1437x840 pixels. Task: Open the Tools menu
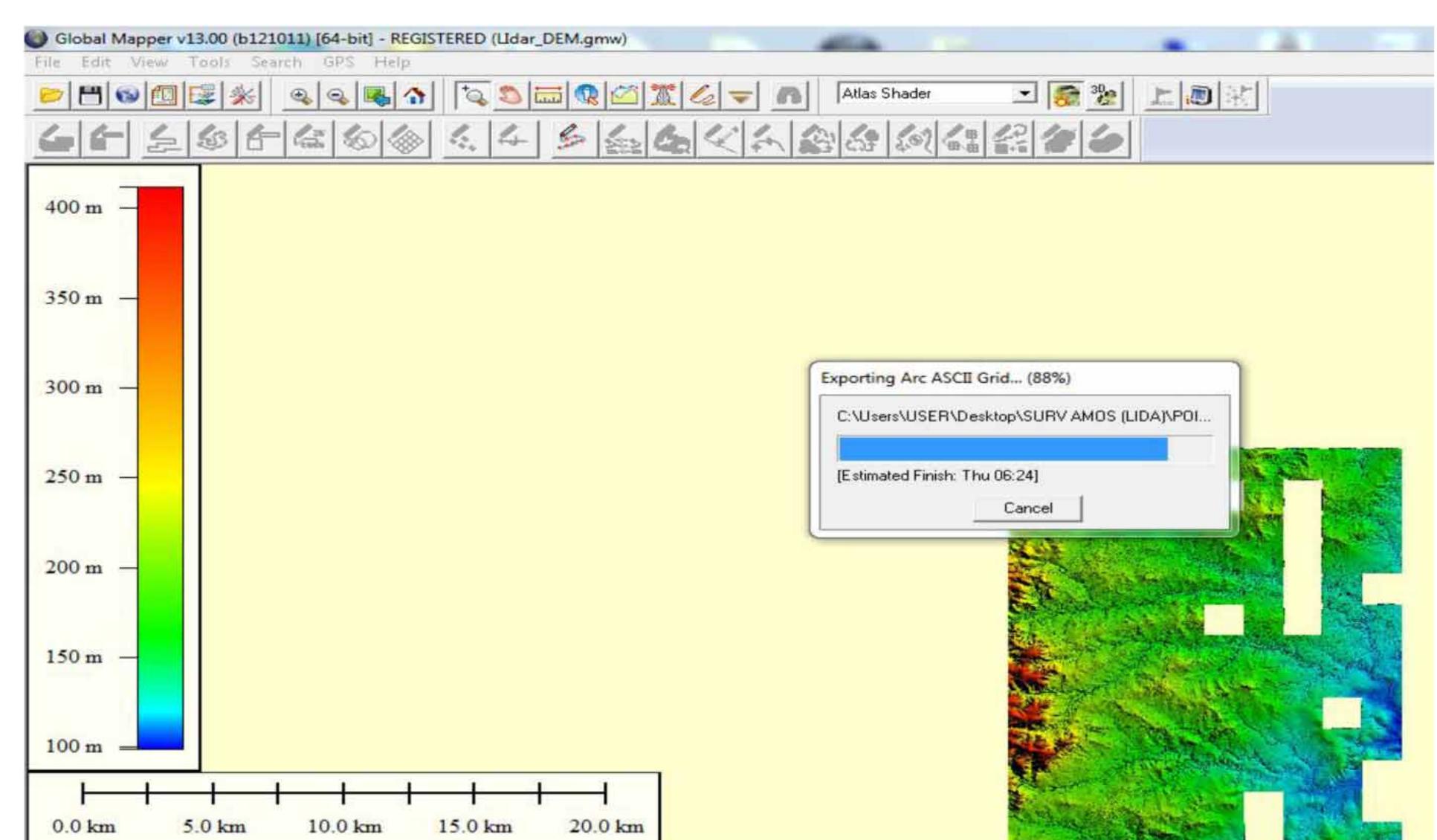(x=209, y=62)
